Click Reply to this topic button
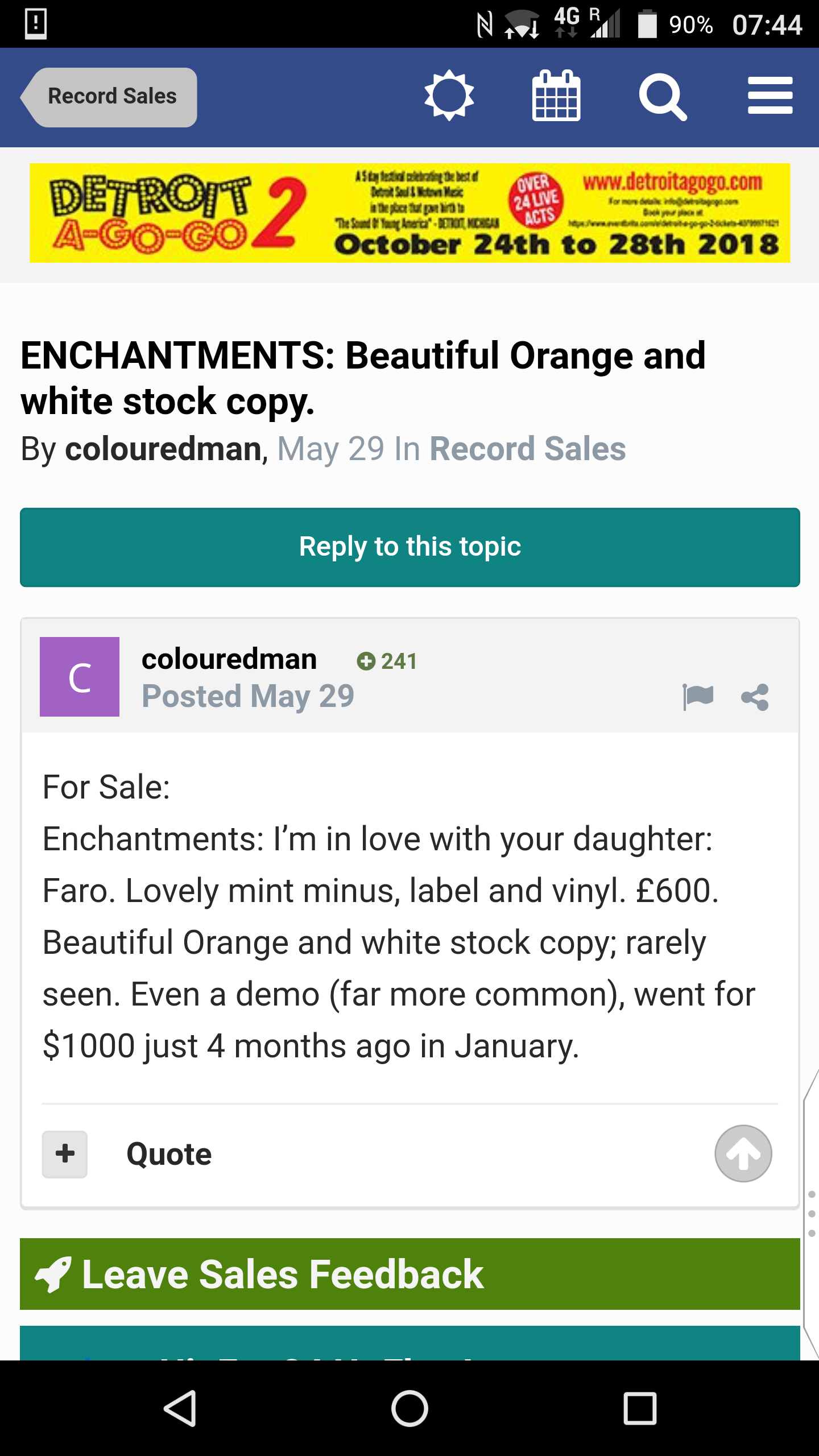Viewport: 819px width, 1456px height. click(410, 547)
